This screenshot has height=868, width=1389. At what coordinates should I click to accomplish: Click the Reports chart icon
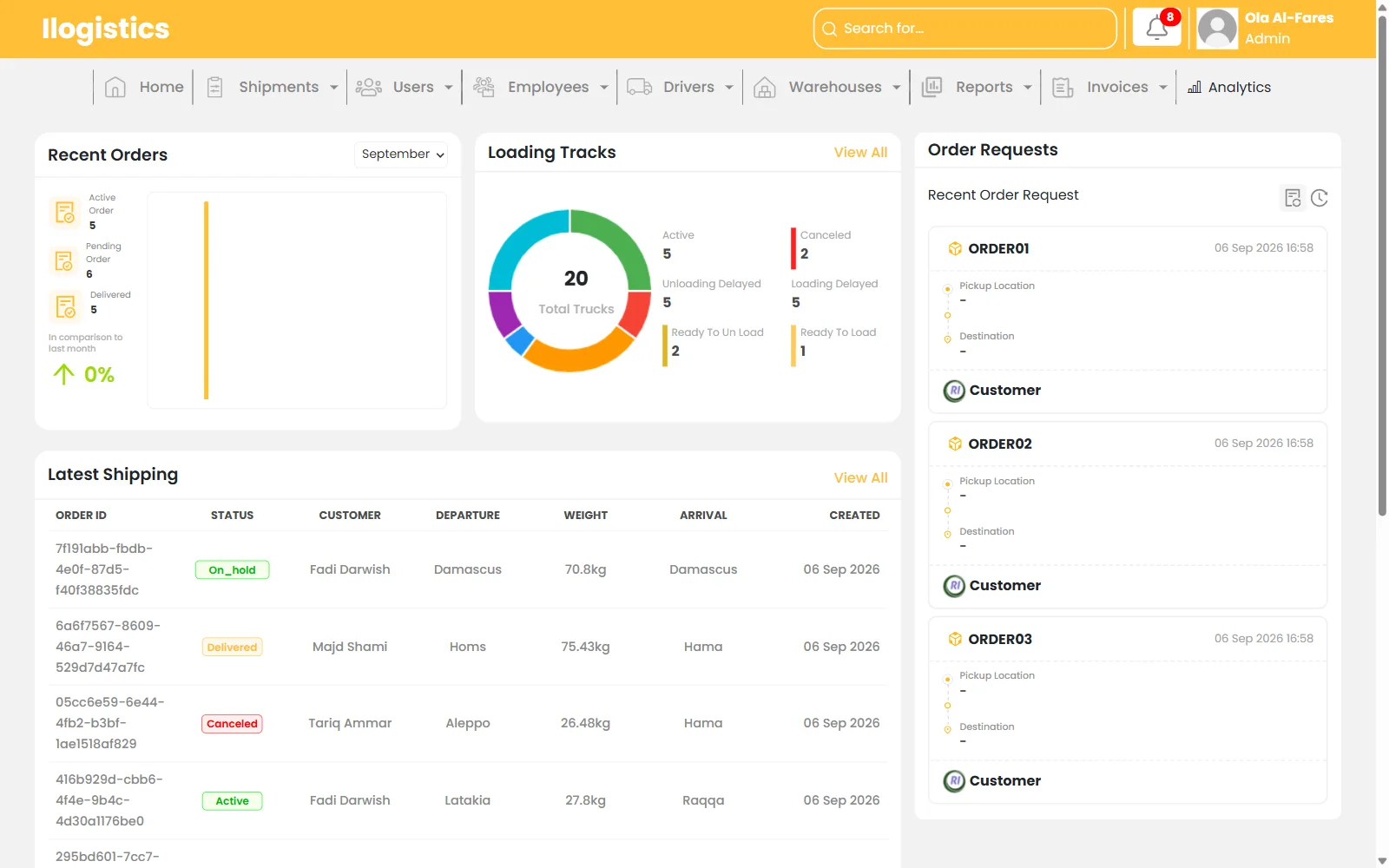point(931,87)
